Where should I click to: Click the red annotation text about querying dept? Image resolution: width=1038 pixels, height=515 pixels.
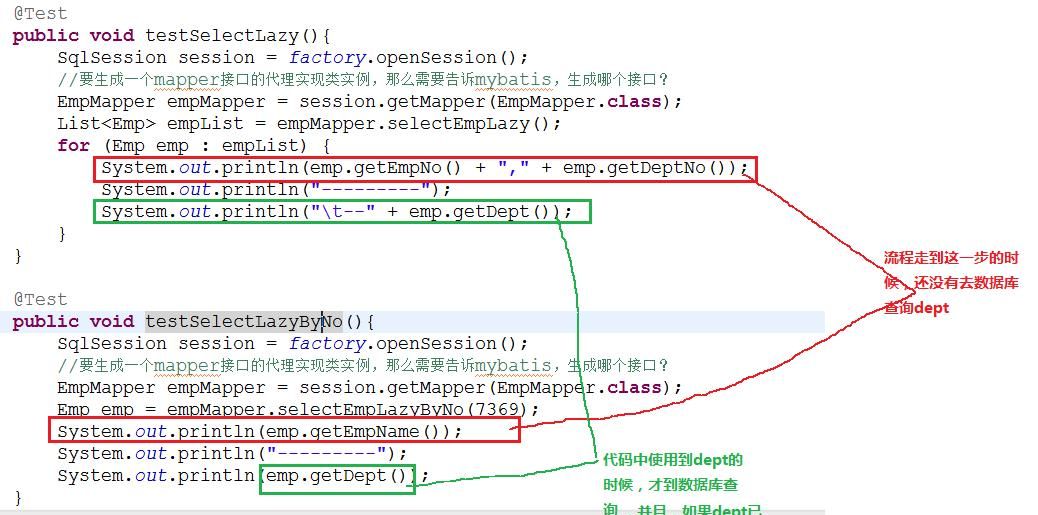[950, 283]
